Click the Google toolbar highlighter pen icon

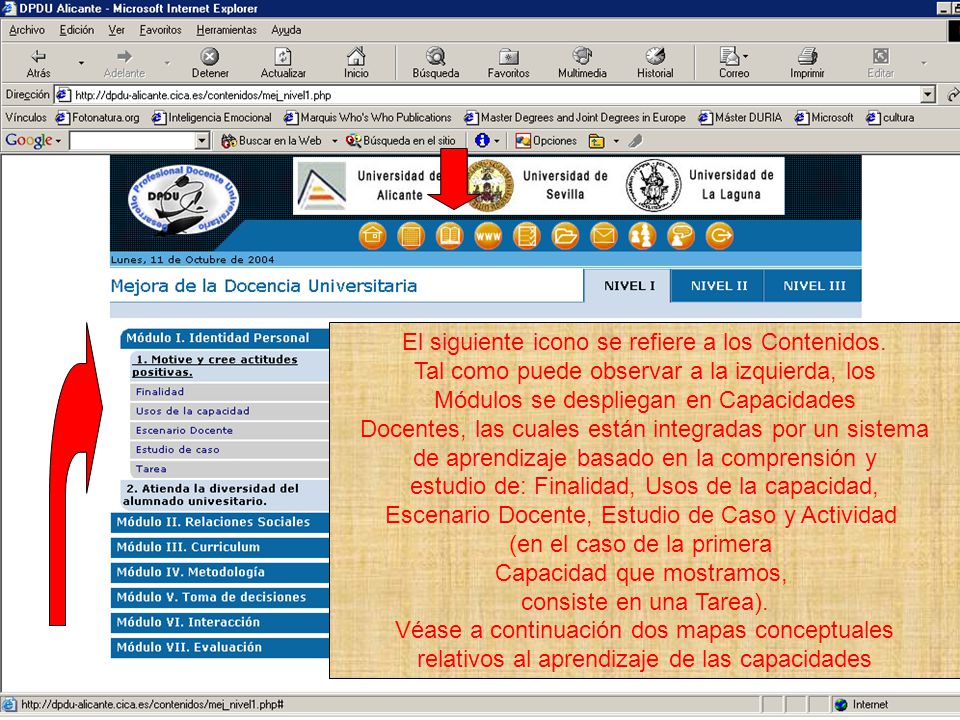tap(636, 141)
